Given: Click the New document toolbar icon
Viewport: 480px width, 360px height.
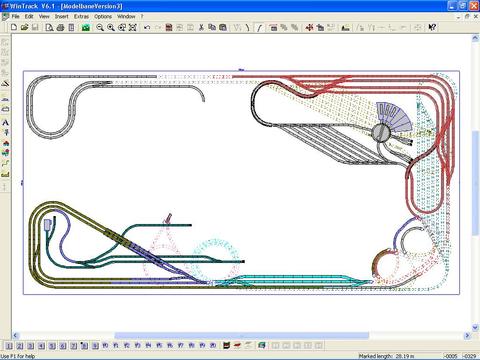Looking at the screenshot, I should 14,27.
